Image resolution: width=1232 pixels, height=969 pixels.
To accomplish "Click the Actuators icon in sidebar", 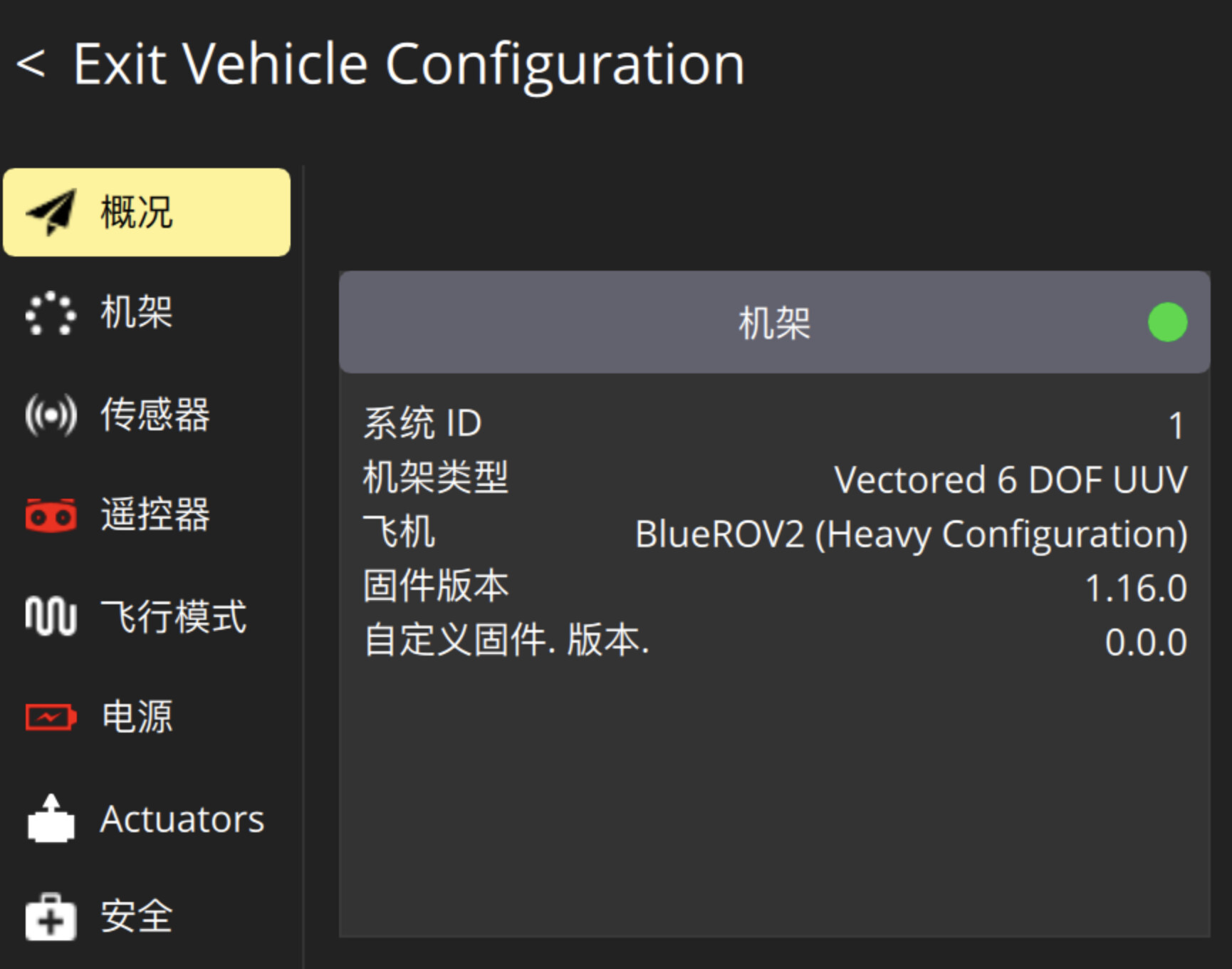I will click(51, 819).
